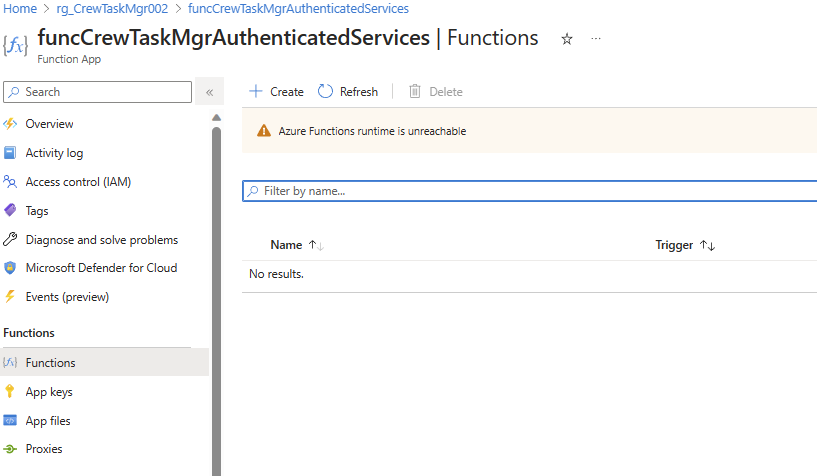Viewport: 817px width, 476px height.
Task: Click the Delete button label
Action: pos(445,92)
